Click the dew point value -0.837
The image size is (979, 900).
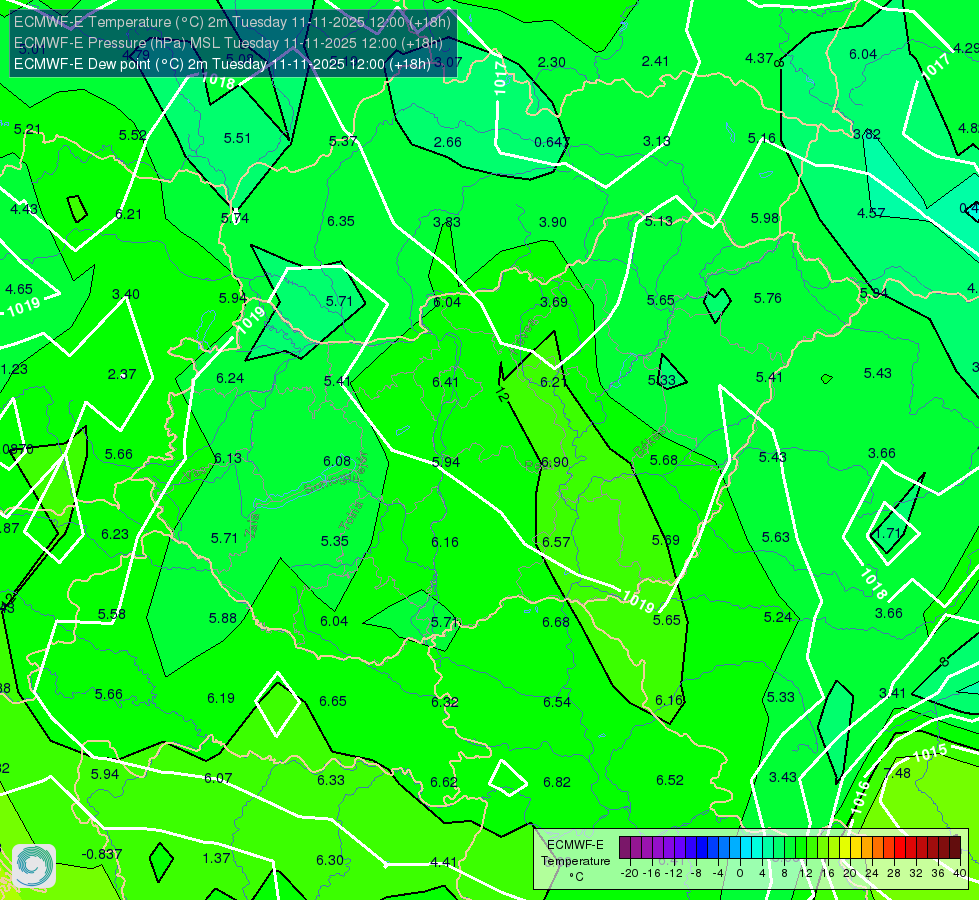(x=102, y=854)
